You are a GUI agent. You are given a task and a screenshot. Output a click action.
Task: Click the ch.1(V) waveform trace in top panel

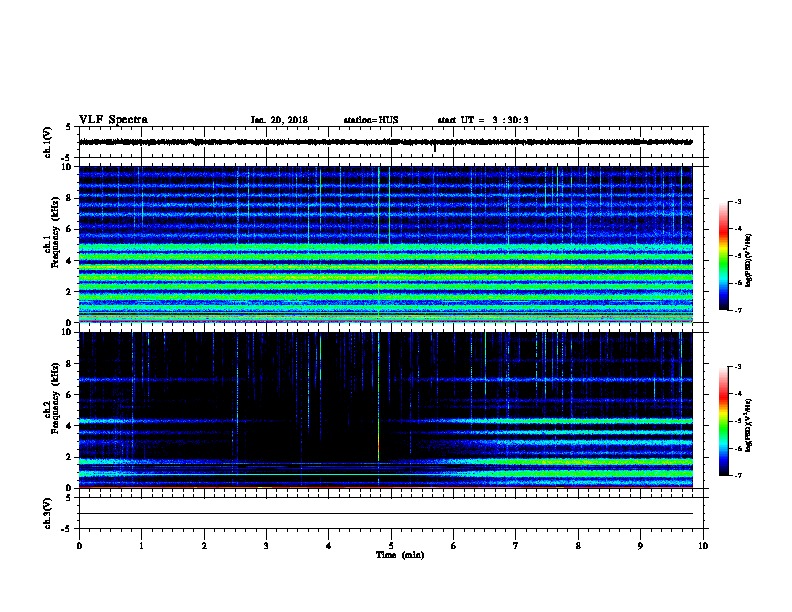click(x=385, y=142)
